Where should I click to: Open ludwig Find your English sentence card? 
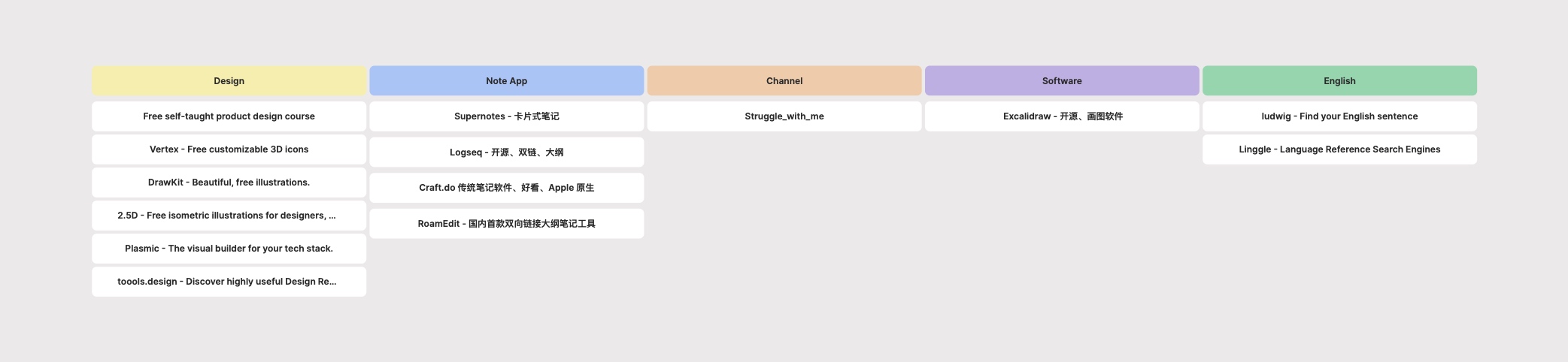pyautogui.click(x=1339, y=116)
